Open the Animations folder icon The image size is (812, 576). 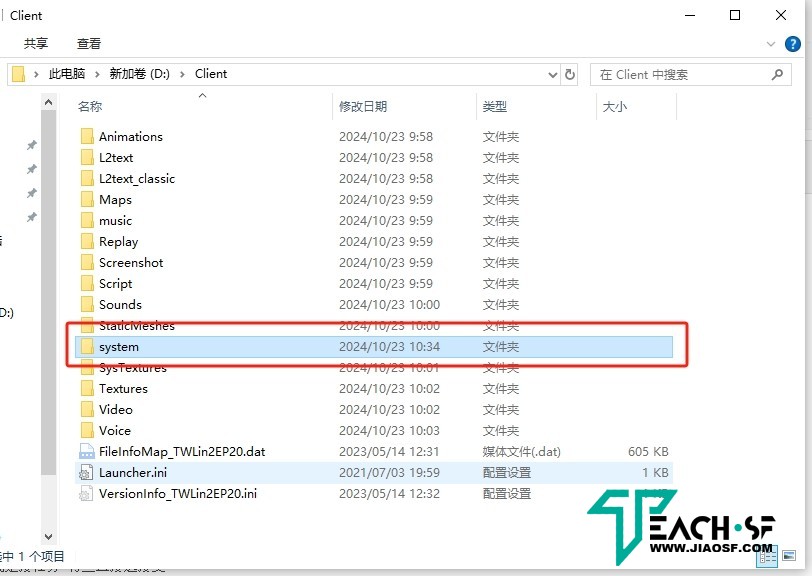(87, 137)
